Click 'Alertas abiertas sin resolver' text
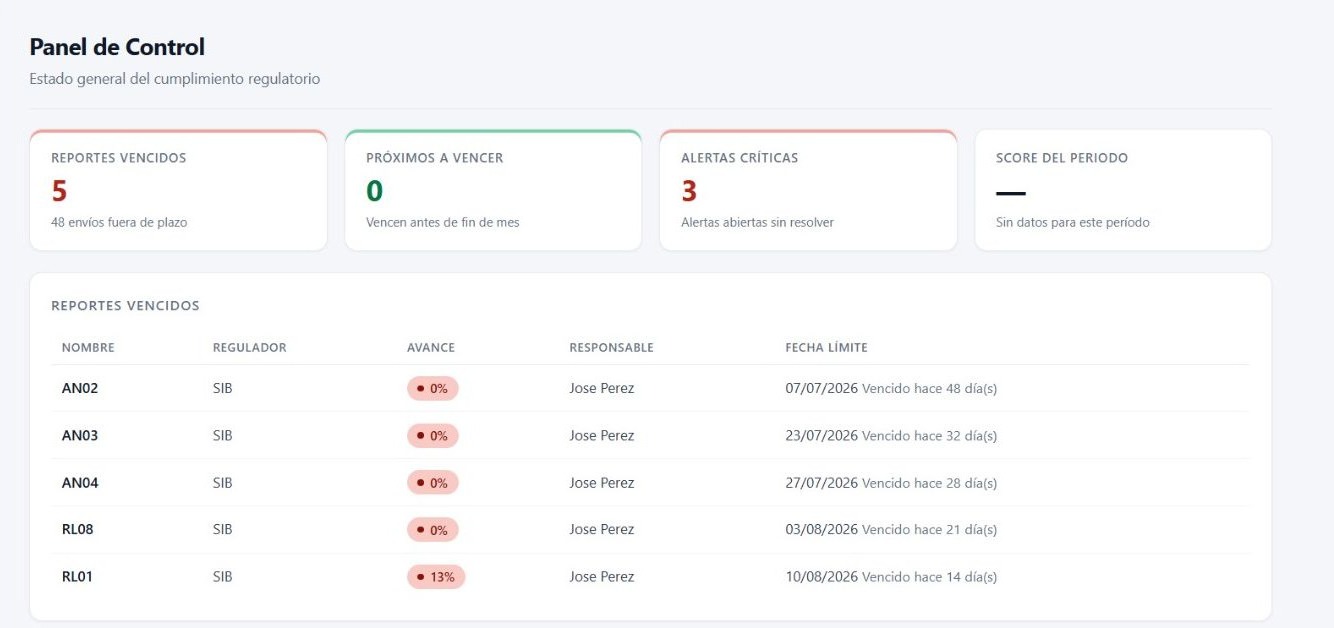The height and width of the screenshot is (628, 1334). pos(757,222)
